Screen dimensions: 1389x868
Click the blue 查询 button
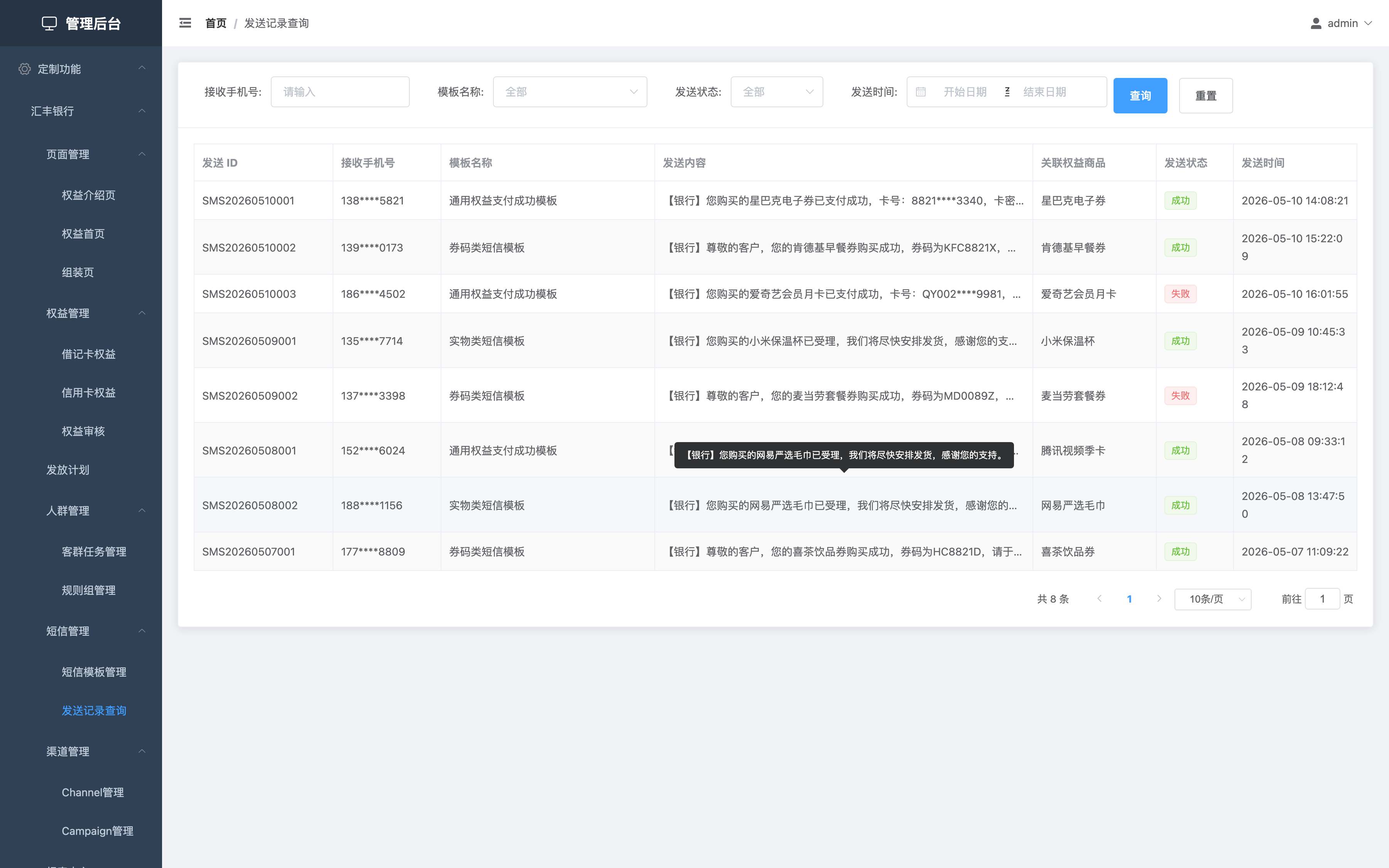1140,95
